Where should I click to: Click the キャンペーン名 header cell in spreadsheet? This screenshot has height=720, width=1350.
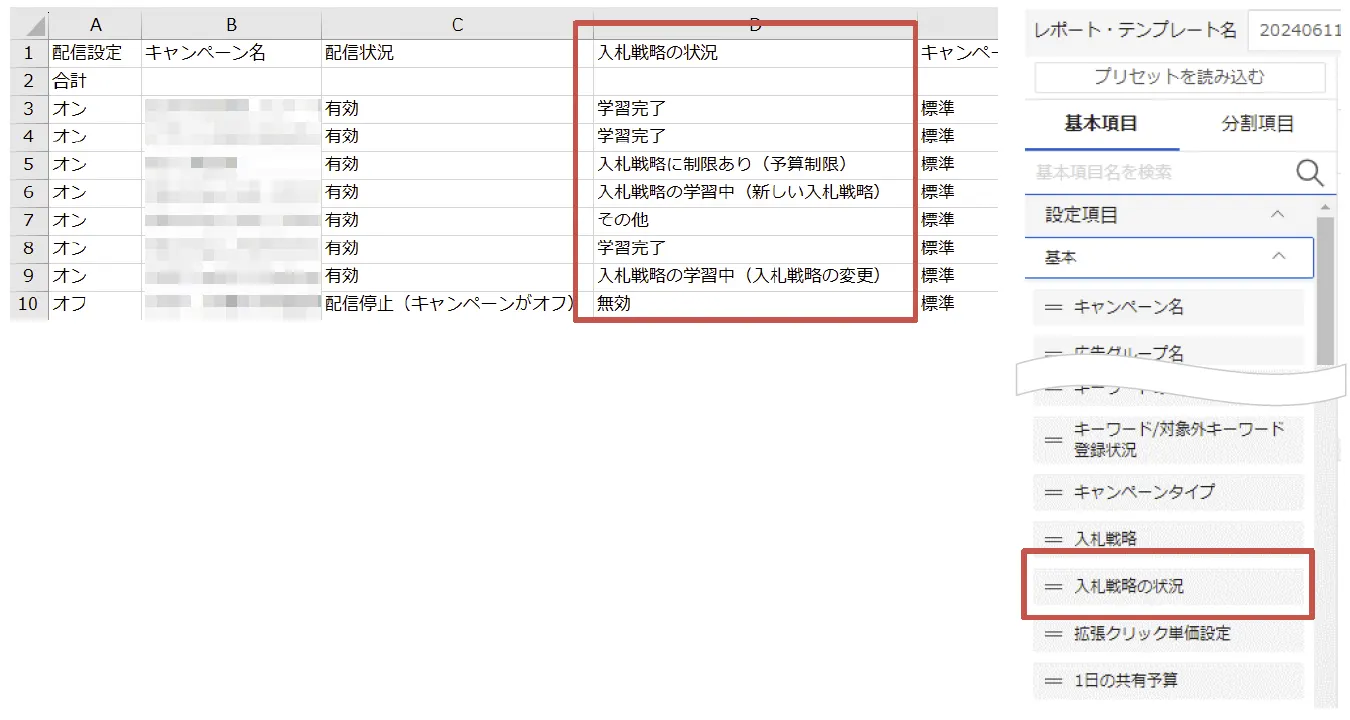[x=231, y=53]
